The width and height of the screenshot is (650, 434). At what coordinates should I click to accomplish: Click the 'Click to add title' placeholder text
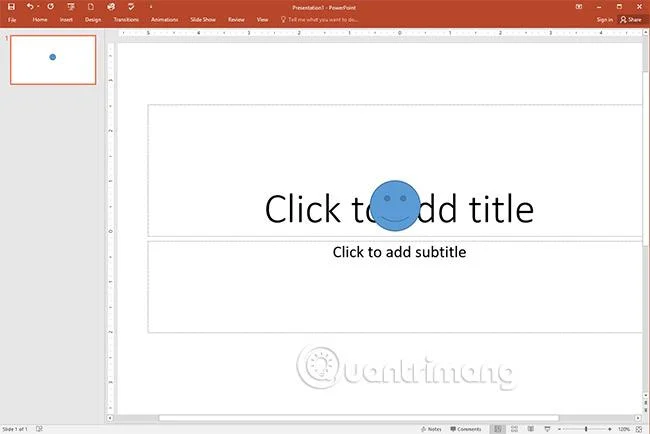point(399,209)
